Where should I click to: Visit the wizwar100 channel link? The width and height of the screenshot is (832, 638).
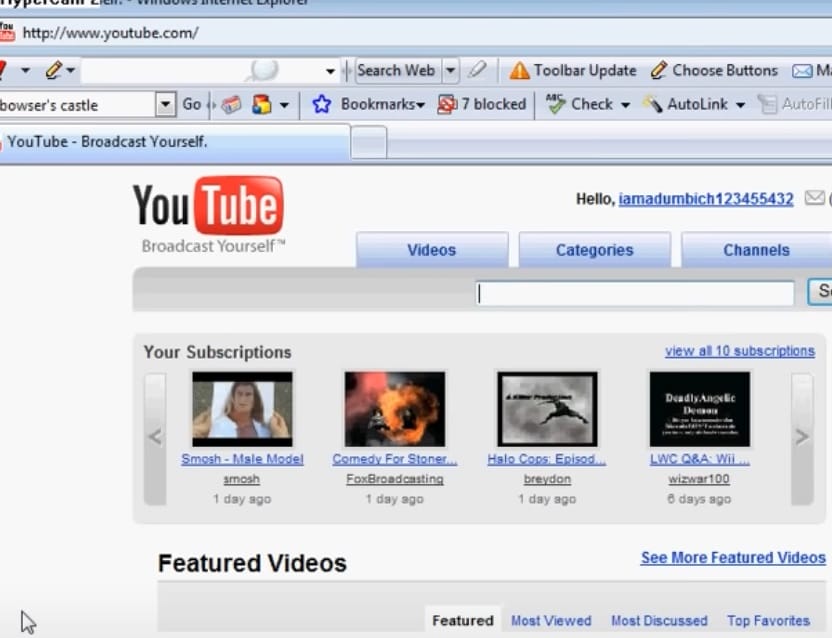(699, 479)
